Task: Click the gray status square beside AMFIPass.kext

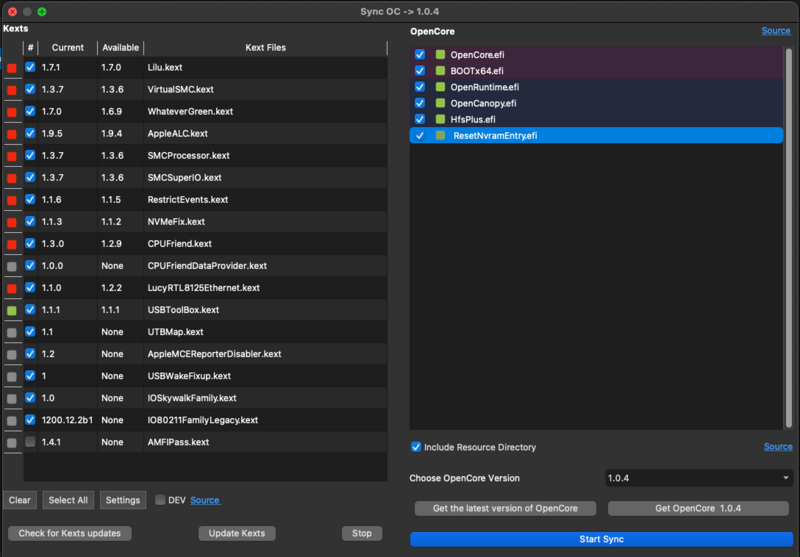Action: pyautogui.click(x=12, y=442)
